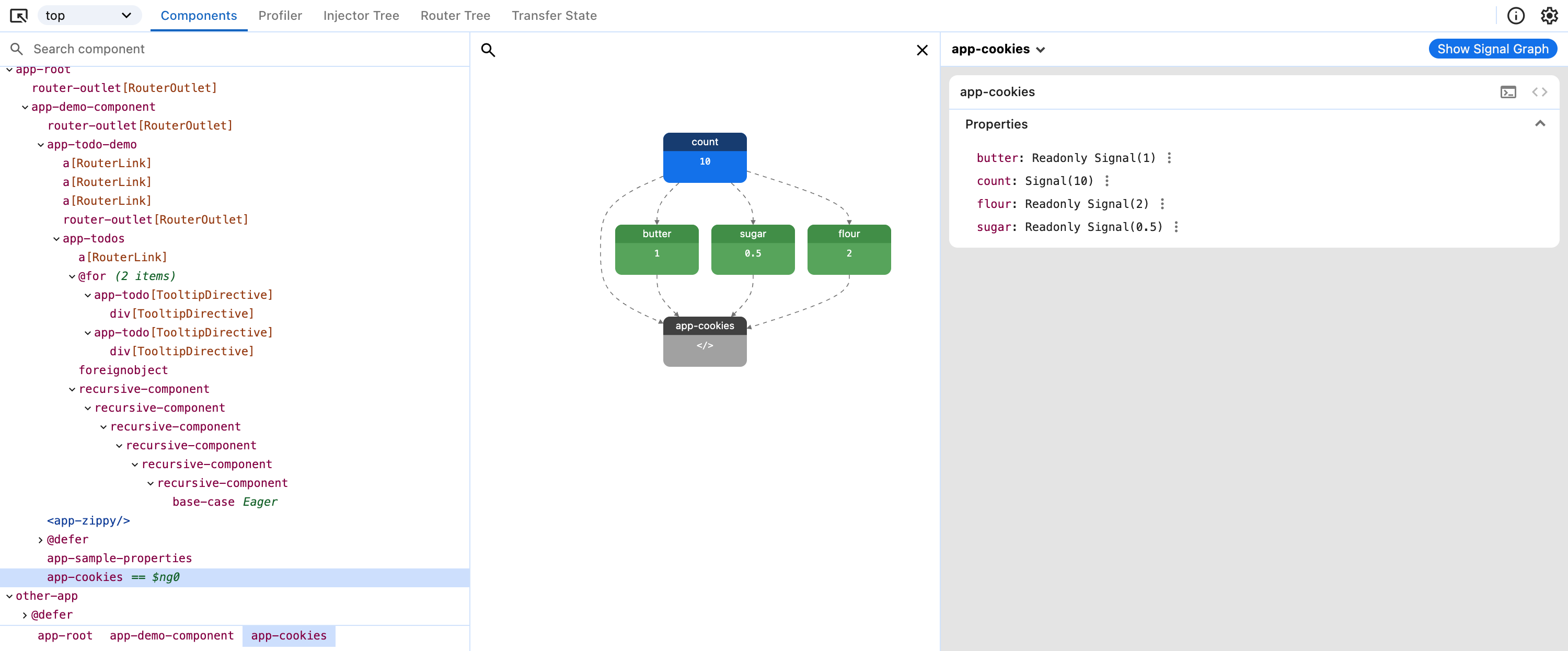Switch to the Profiler tab
Screen dimensions: 1568x651
(280, 16)
